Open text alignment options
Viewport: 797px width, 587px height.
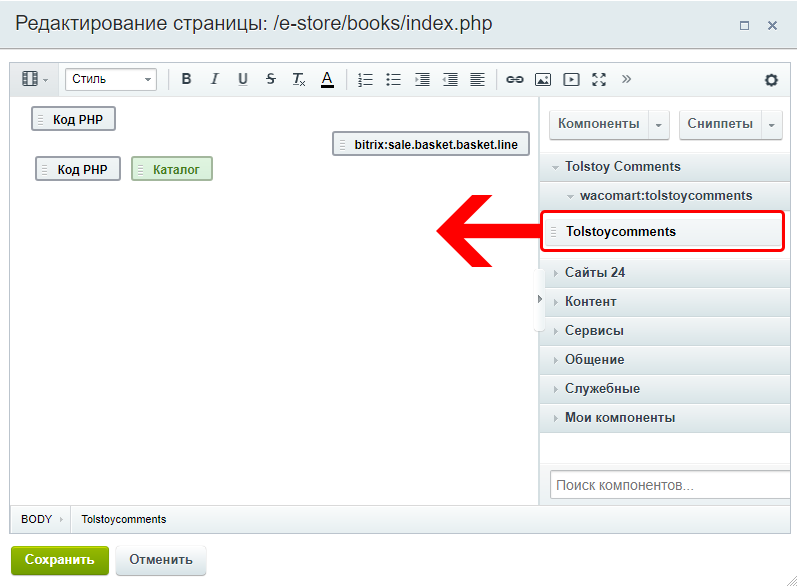(x=477, y=79)
